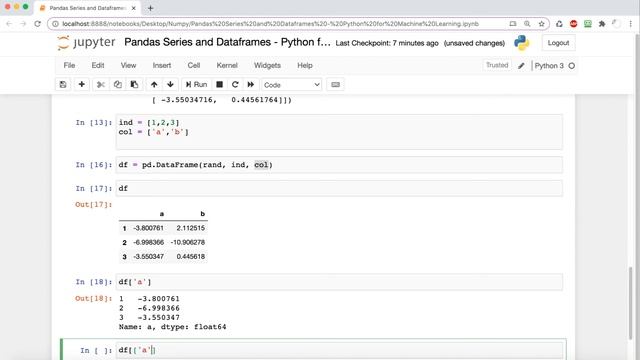Save notebook with the floppy disk icon
Image resolution: width=640 pixels, height=360 pixels.
point(63,84)
